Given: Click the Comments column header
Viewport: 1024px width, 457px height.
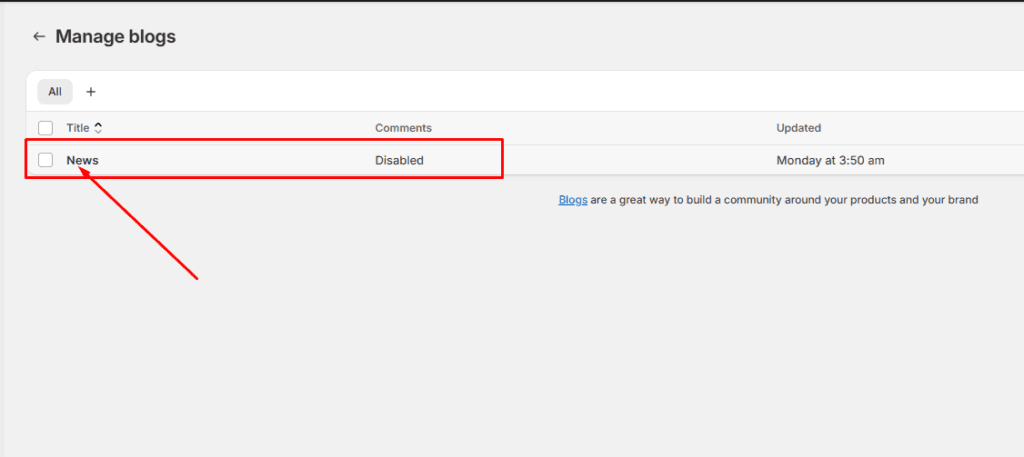Looking at the screenshot, I should pyautogui.click(x=403, y=128).
